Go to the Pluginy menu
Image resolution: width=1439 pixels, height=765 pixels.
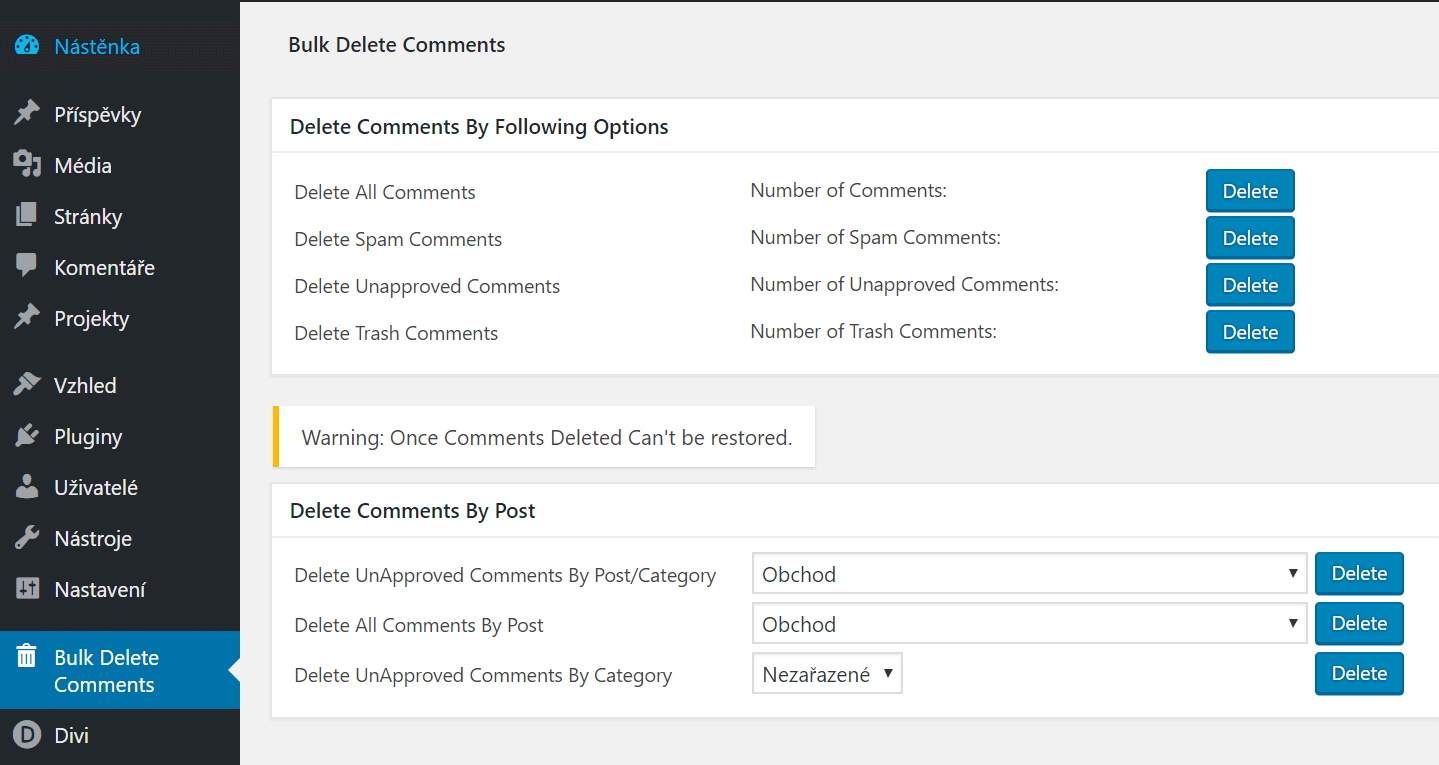pyautogui.click(x=88, y=437)
